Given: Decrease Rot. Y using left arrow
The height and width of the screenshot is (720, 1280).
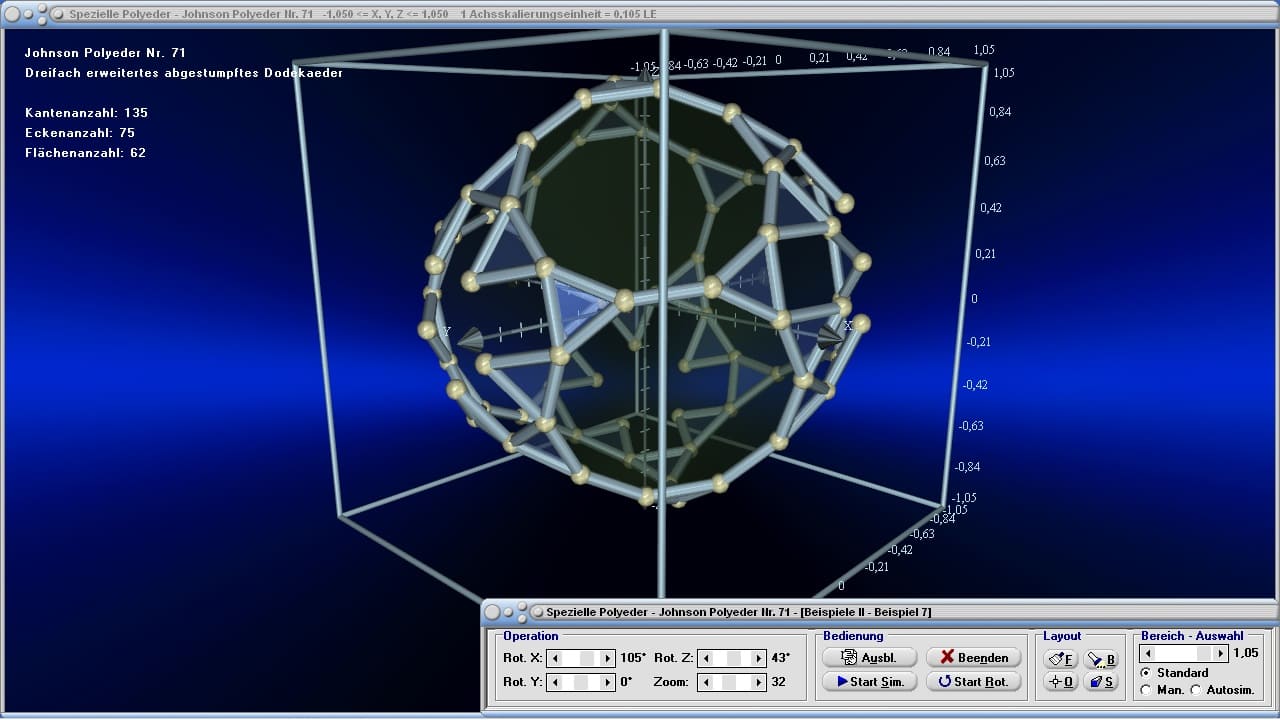Looking at the screenshot, I should [556, 682].
